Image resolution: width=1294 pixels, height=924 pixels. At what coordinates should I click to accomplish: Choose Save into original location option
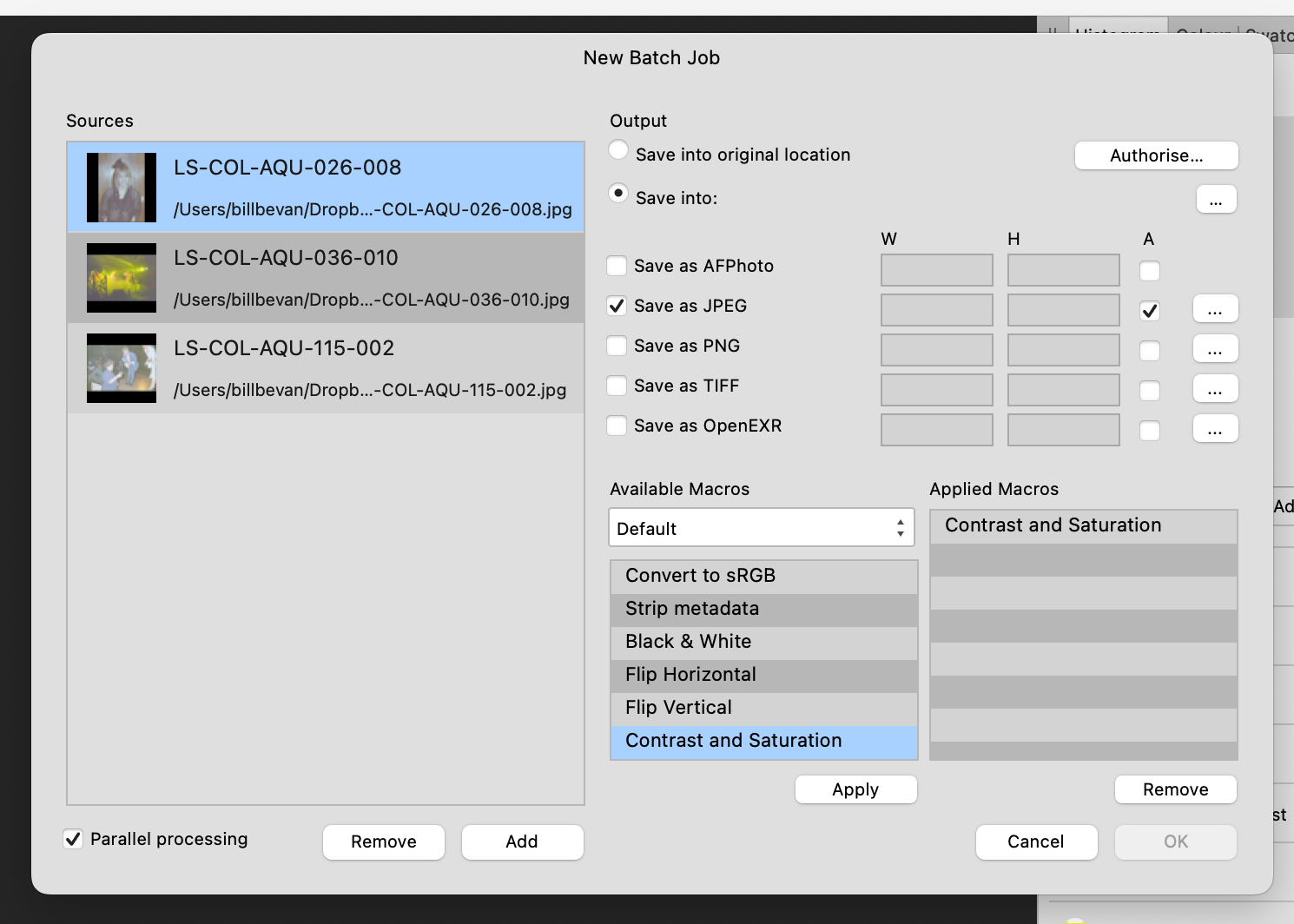point(618,150)
